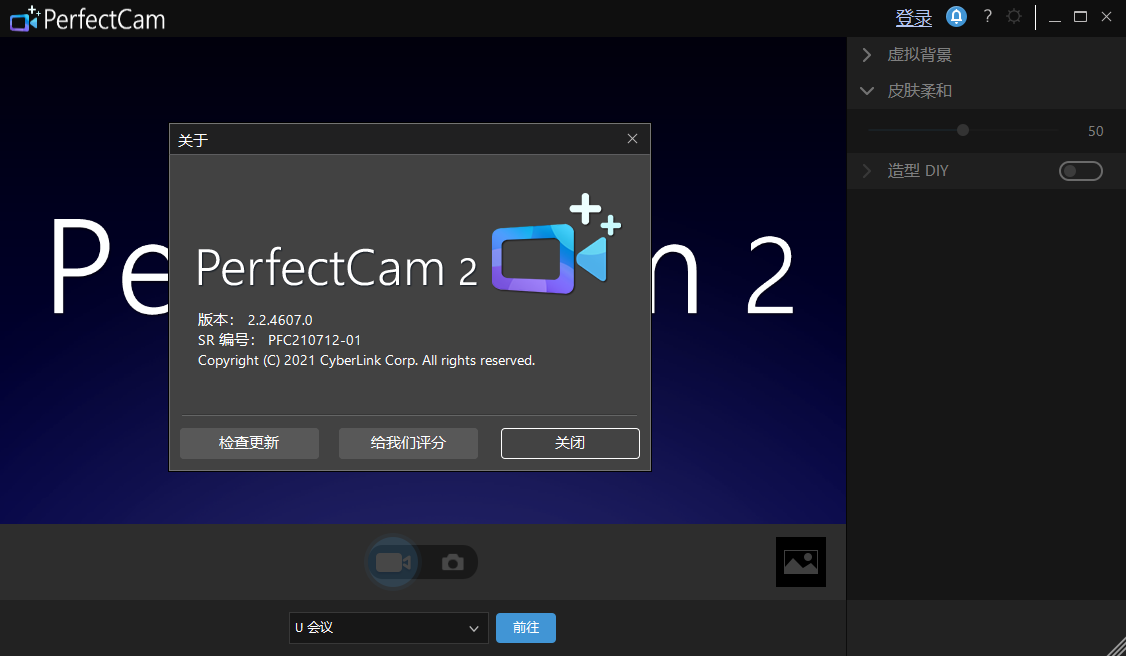Screen dimensions: 1126x656
Task: Switch to photo snapshot mode
Action: click(x=452, y=562)
